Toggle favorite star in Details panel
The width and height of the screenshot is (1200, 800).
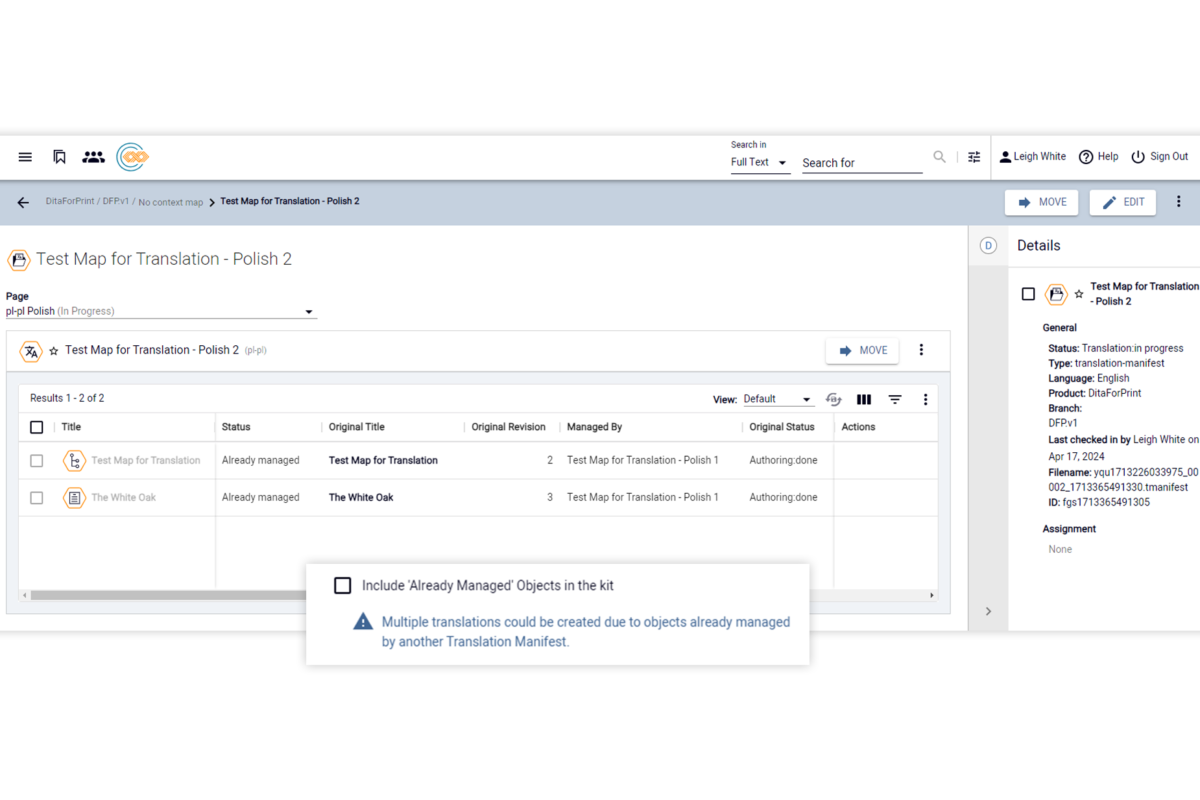[1079, 294]
